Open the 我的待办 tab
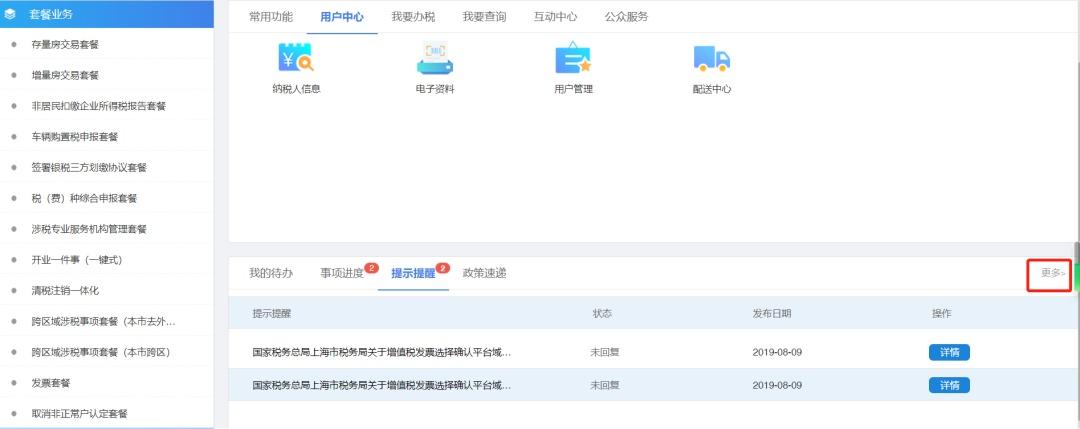 coord(271,273)
